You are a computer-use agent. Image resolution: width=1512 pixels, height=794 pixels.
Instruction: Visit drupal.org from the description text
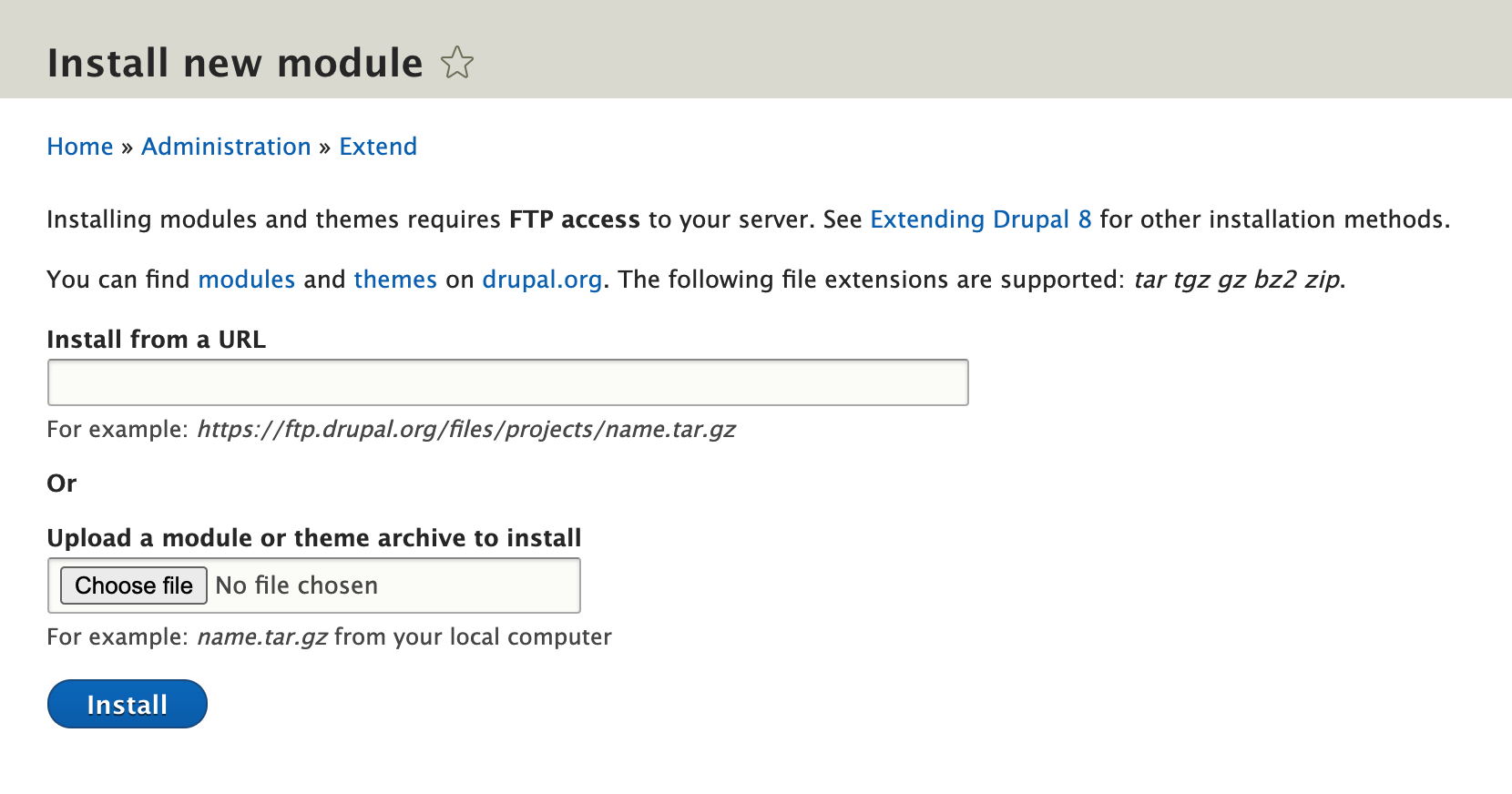tap(541, 280)
